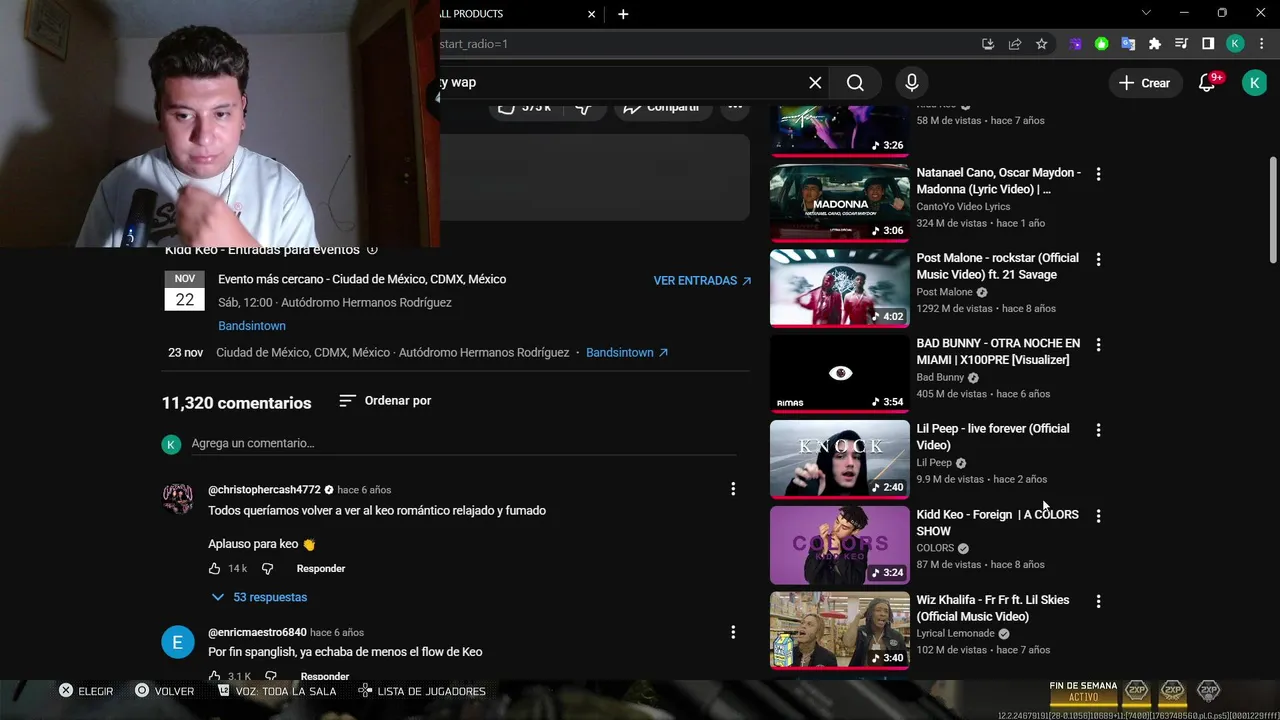Click the Post Malone channel name

click(944, 292)
